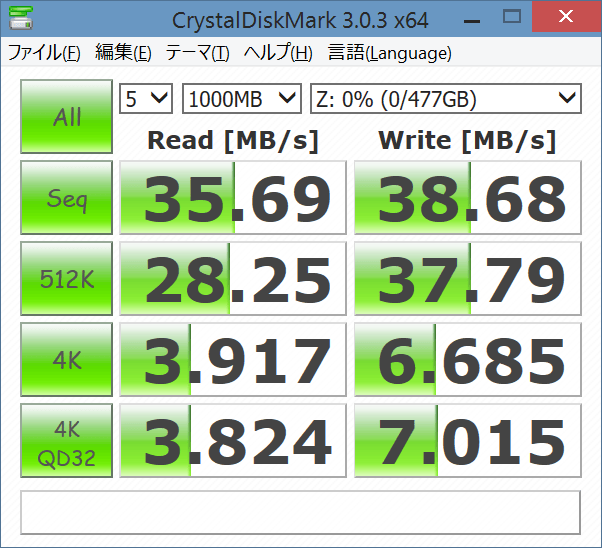The height and width of the screenshot is (548, 602).
Task: Click the 4K QD32 read result 3.824
Action: click(233, 441)
